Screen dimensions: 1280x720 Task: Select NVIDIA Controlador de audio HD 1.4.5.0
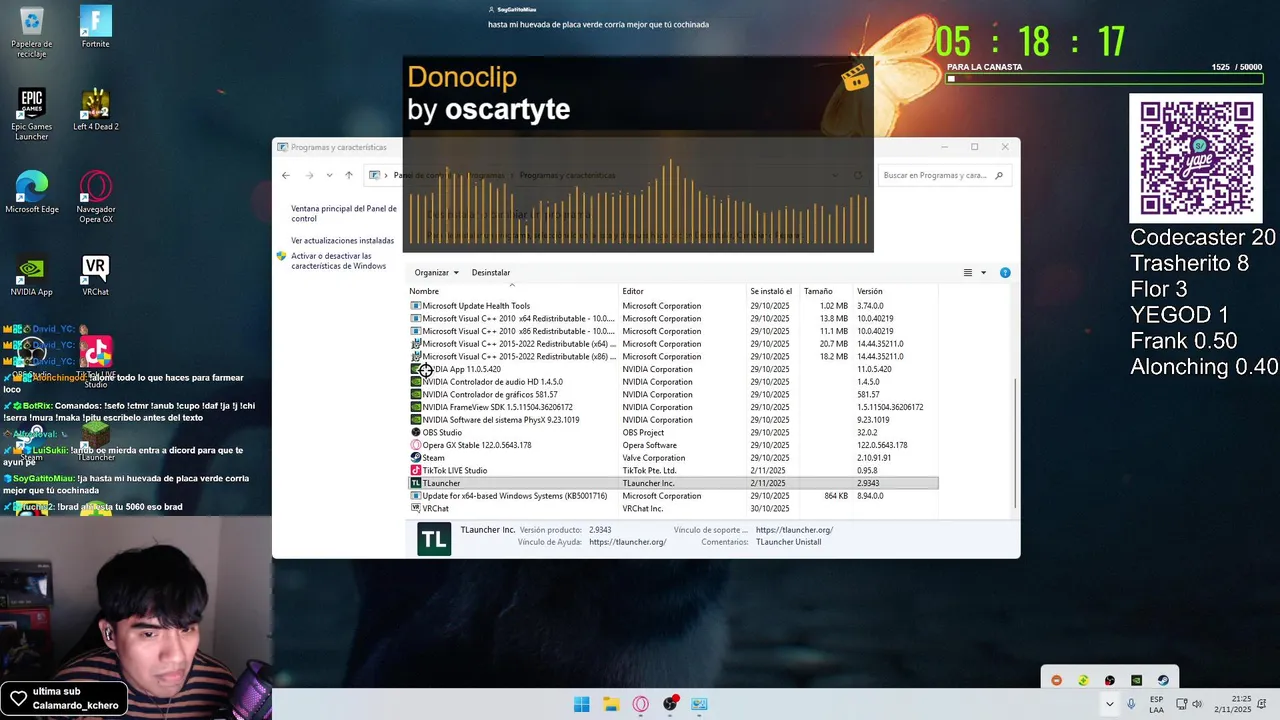pos(673,382)
